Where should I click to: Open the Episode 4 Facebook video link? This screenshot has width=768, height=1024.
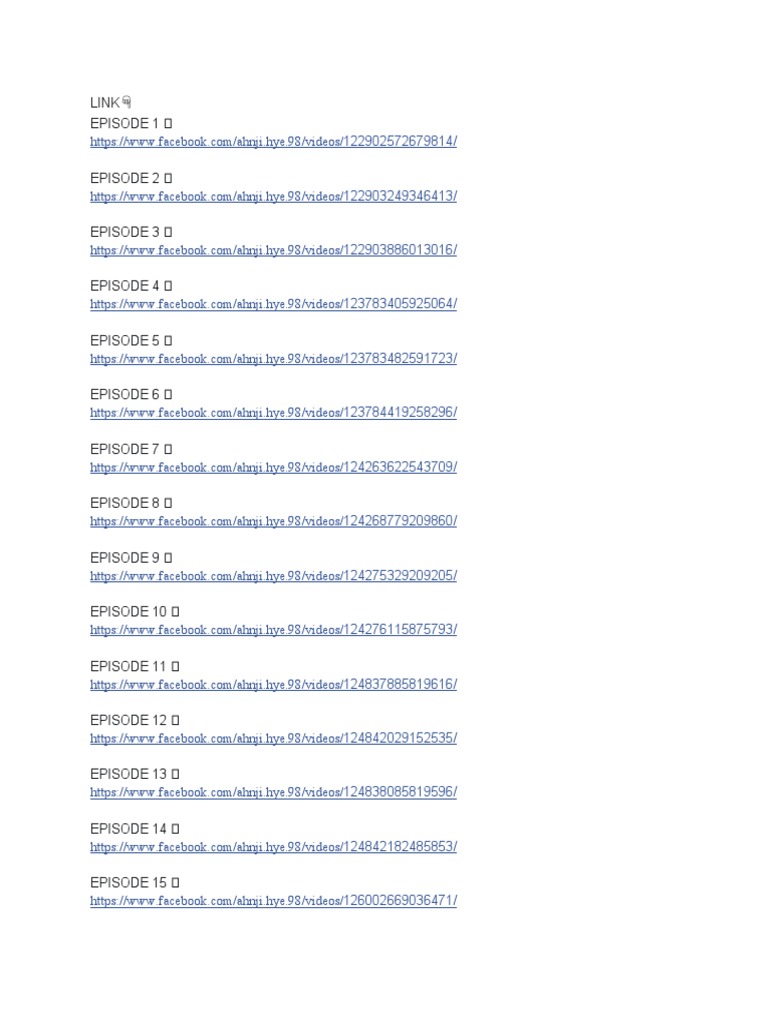tap(274, 304)
